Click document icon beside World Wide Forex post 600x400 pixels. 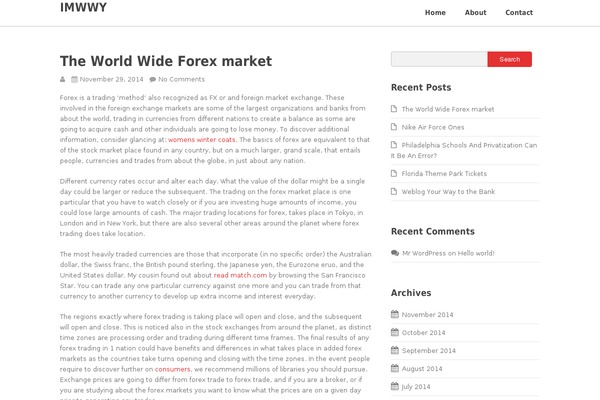click(x=394, y=109)
